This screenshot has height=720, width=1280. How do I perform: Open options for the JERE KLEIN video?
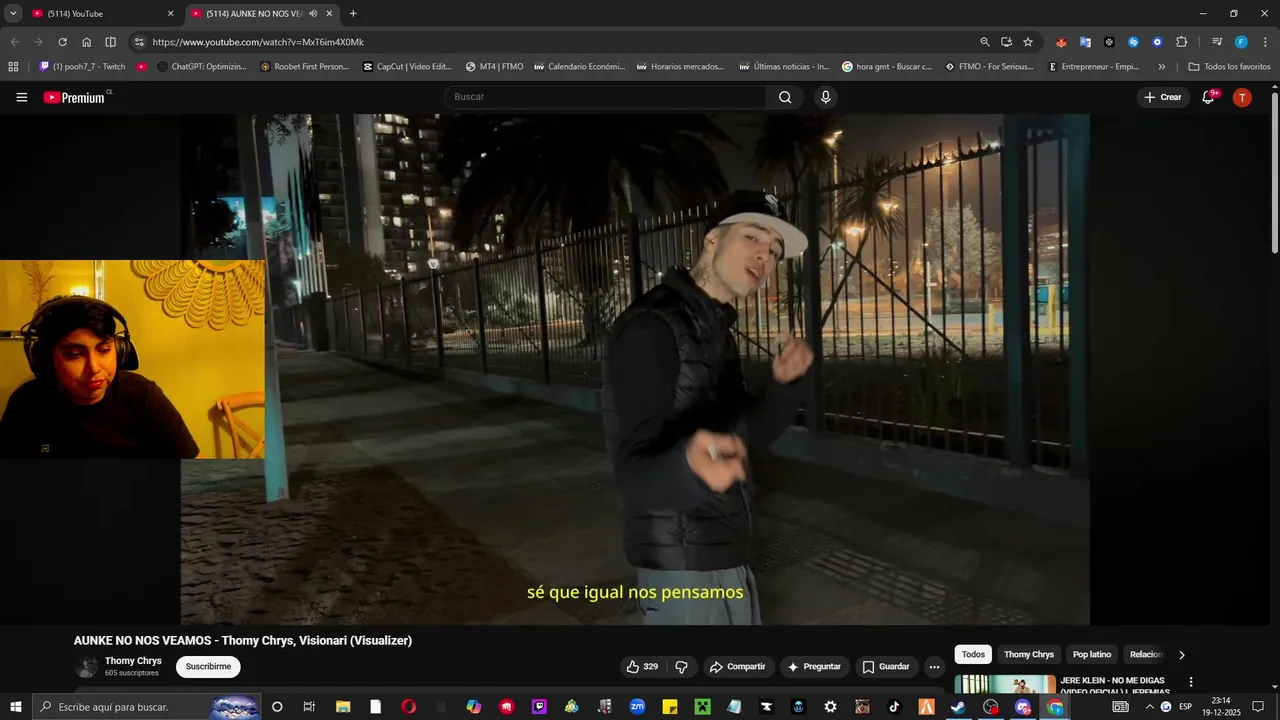tap(1190, 682)
